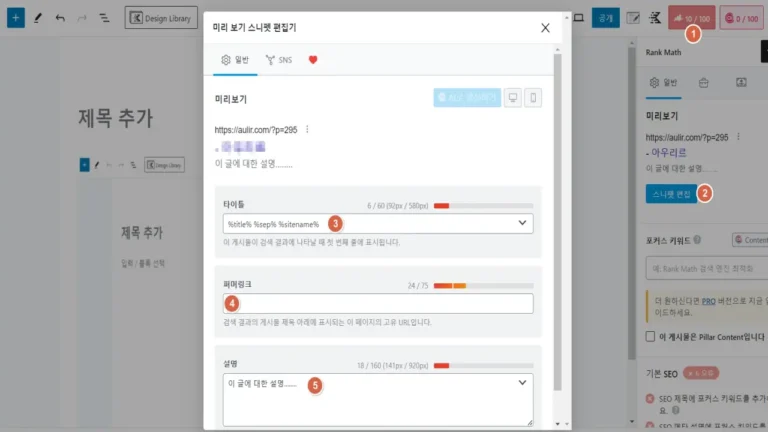This screenshot has height=432, width=768.
Task: Open three-dot menu beside sidebar URL
Action: pyautogui.click(x=738, y=137)
